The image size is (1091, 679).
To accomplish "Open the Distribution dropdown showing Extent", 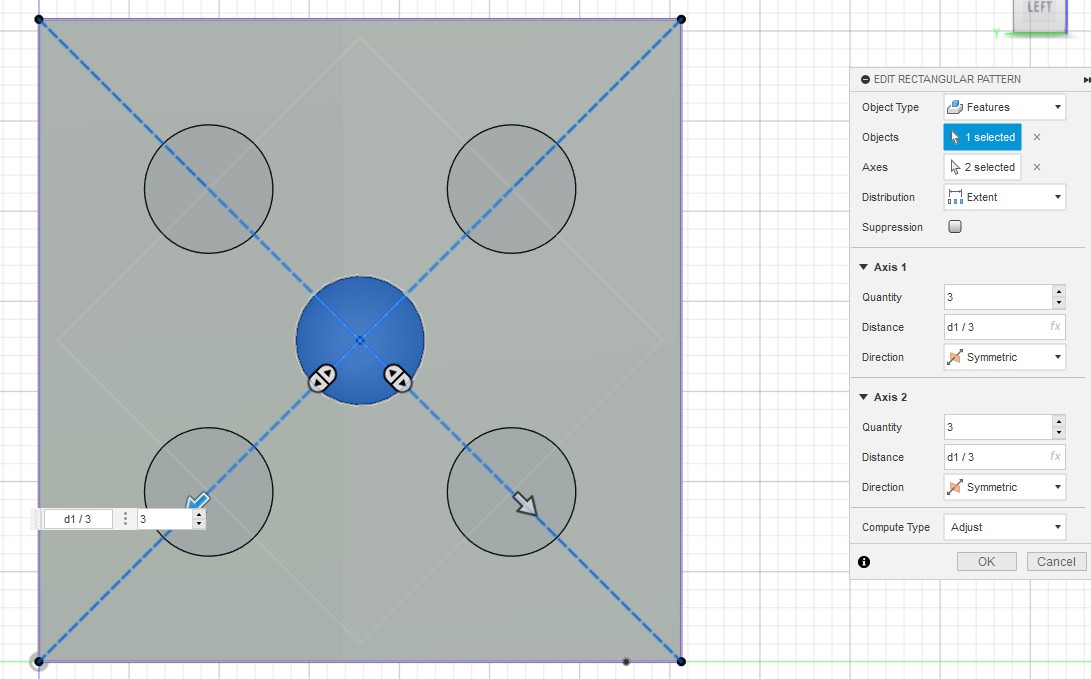I will tap(1004, 197).
